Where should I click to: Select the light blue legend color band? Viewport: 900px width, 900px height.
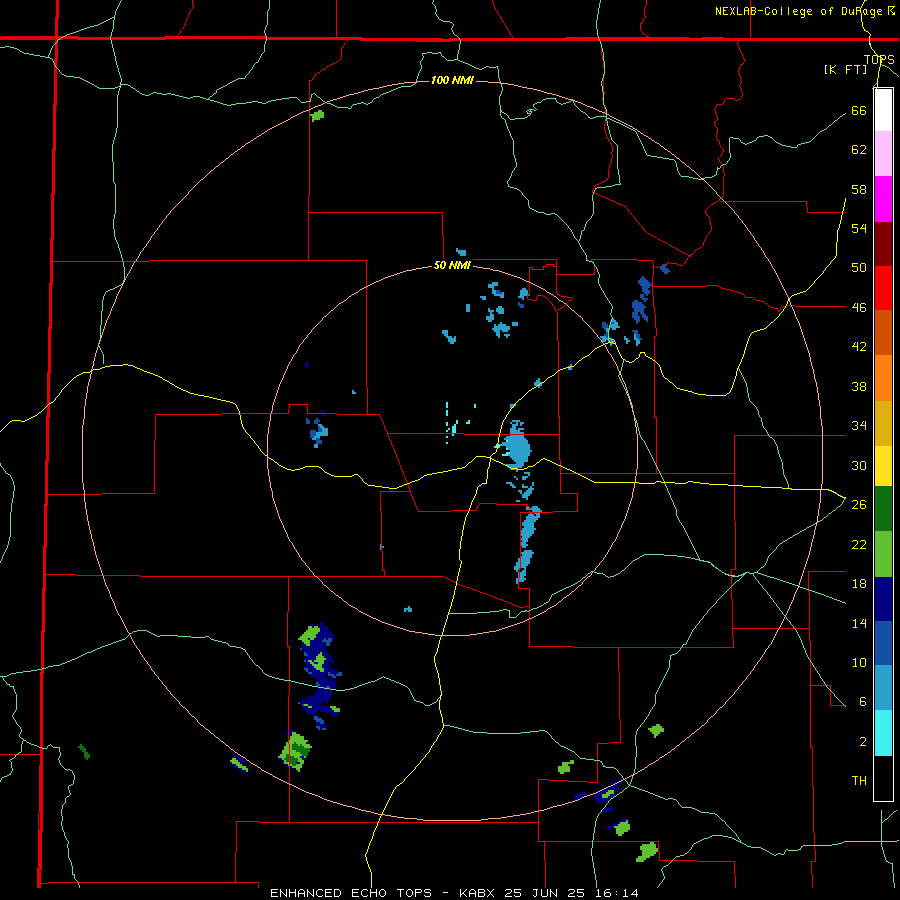click(x=883, y=688)
